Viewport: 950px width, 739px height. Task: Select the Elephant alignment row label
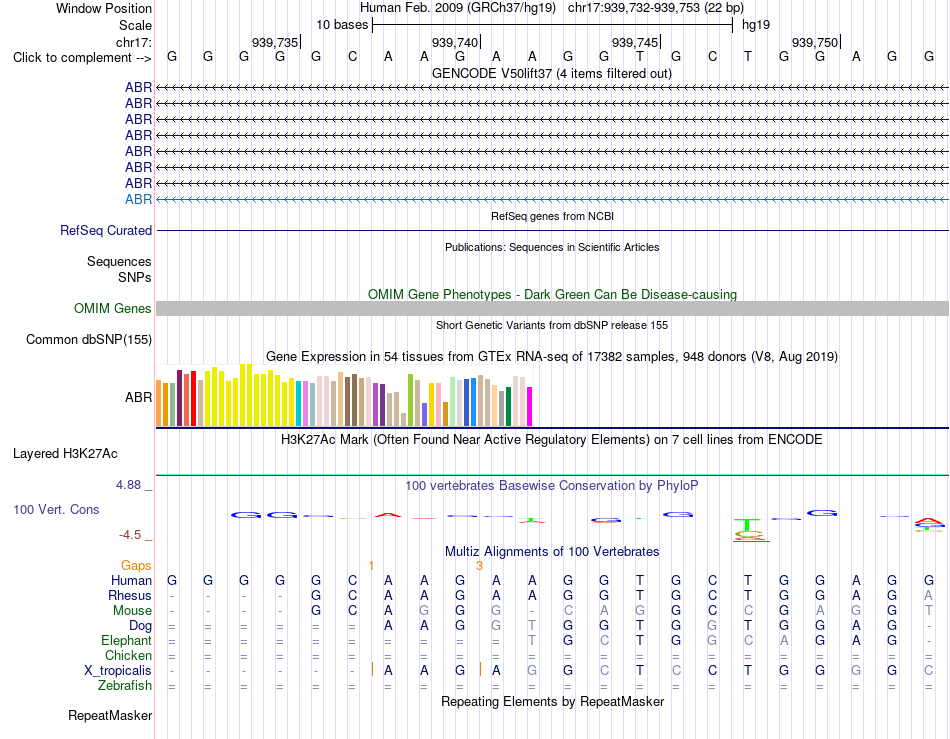pyautogui.click(x=127, y=640)
